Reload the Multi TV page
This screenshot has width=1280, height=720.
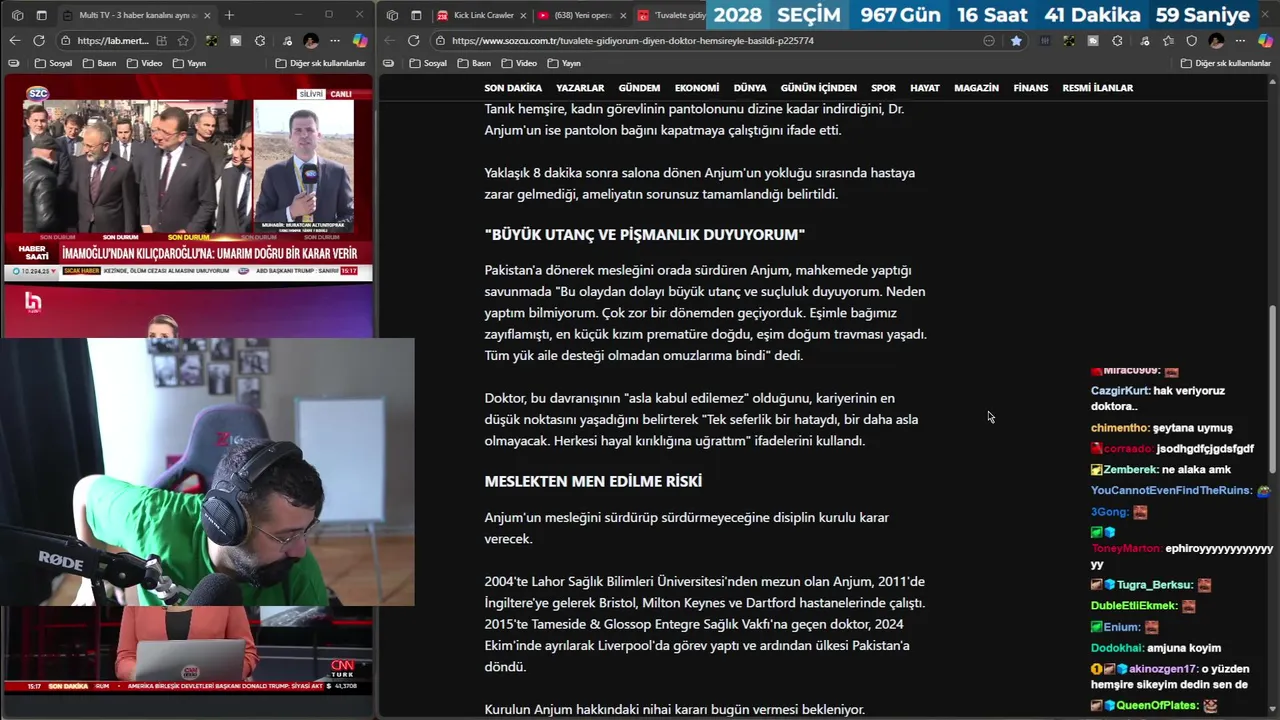click(39, 41)
